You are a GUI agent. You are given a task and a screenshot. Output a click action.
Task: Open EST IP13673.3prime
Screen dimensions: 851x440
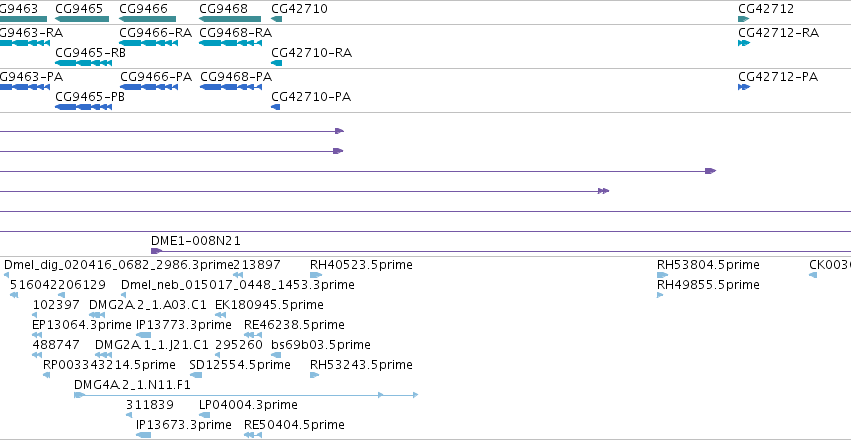[x=143, y=435]
